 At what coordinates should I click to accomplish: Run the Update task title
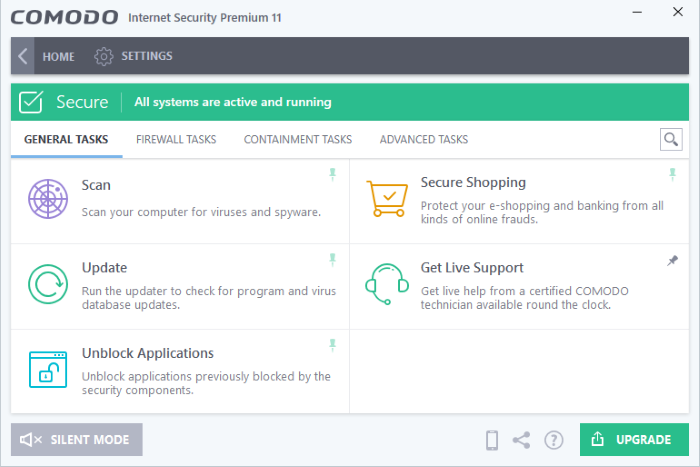click(104, 267)
